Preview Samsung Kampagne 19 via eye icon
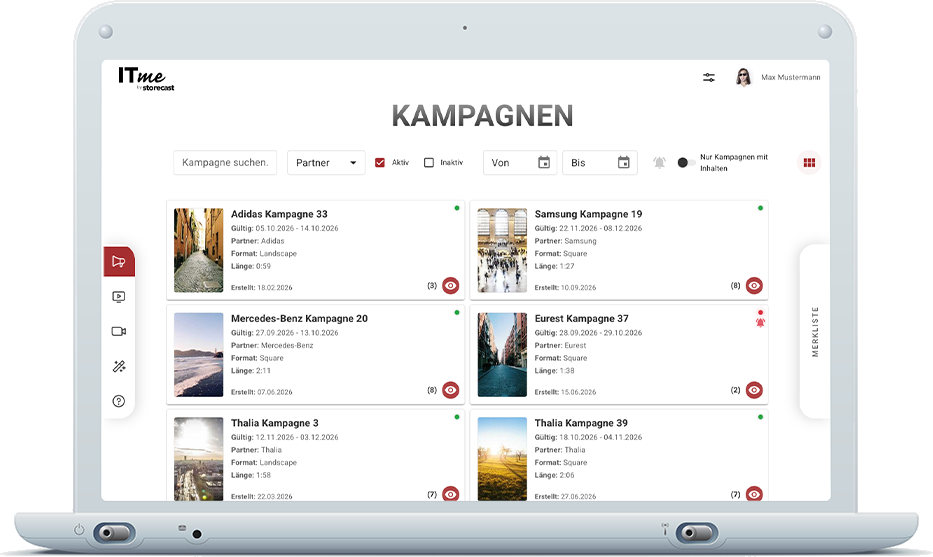933x557 pixels. (754, 286)
